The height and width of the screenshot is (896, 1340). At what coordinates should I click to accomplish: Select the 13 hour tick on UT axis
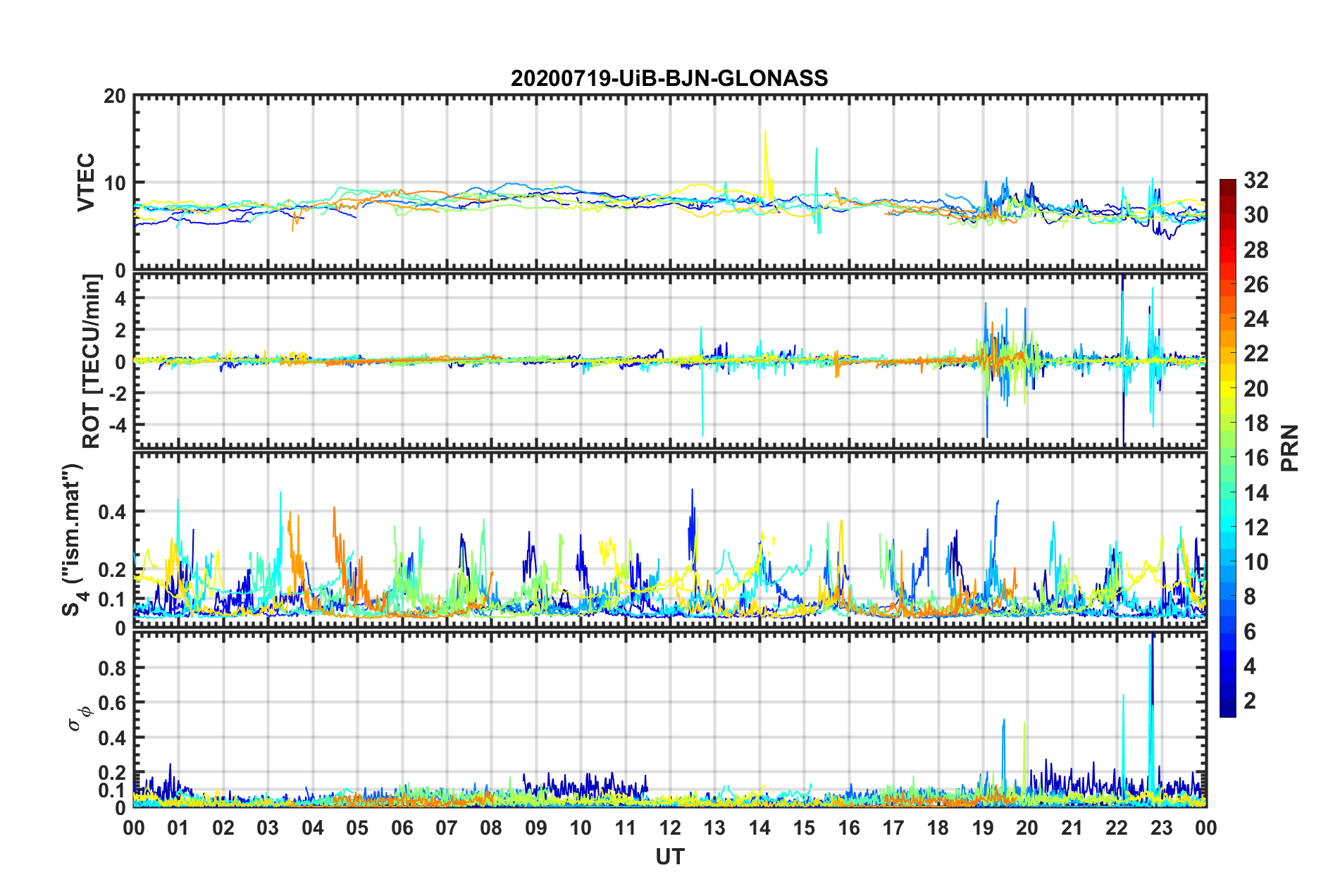click(714, 828)
